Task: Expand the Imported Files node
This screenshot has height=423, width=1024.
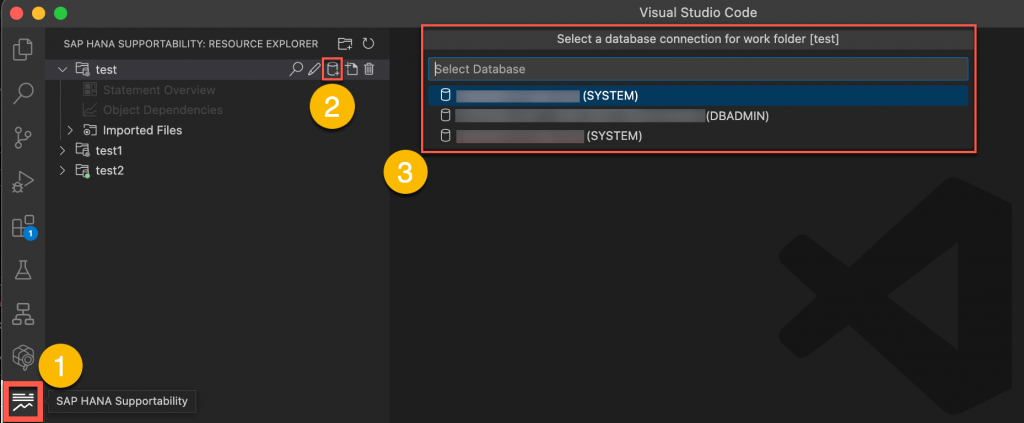Action: coord(71,130)
